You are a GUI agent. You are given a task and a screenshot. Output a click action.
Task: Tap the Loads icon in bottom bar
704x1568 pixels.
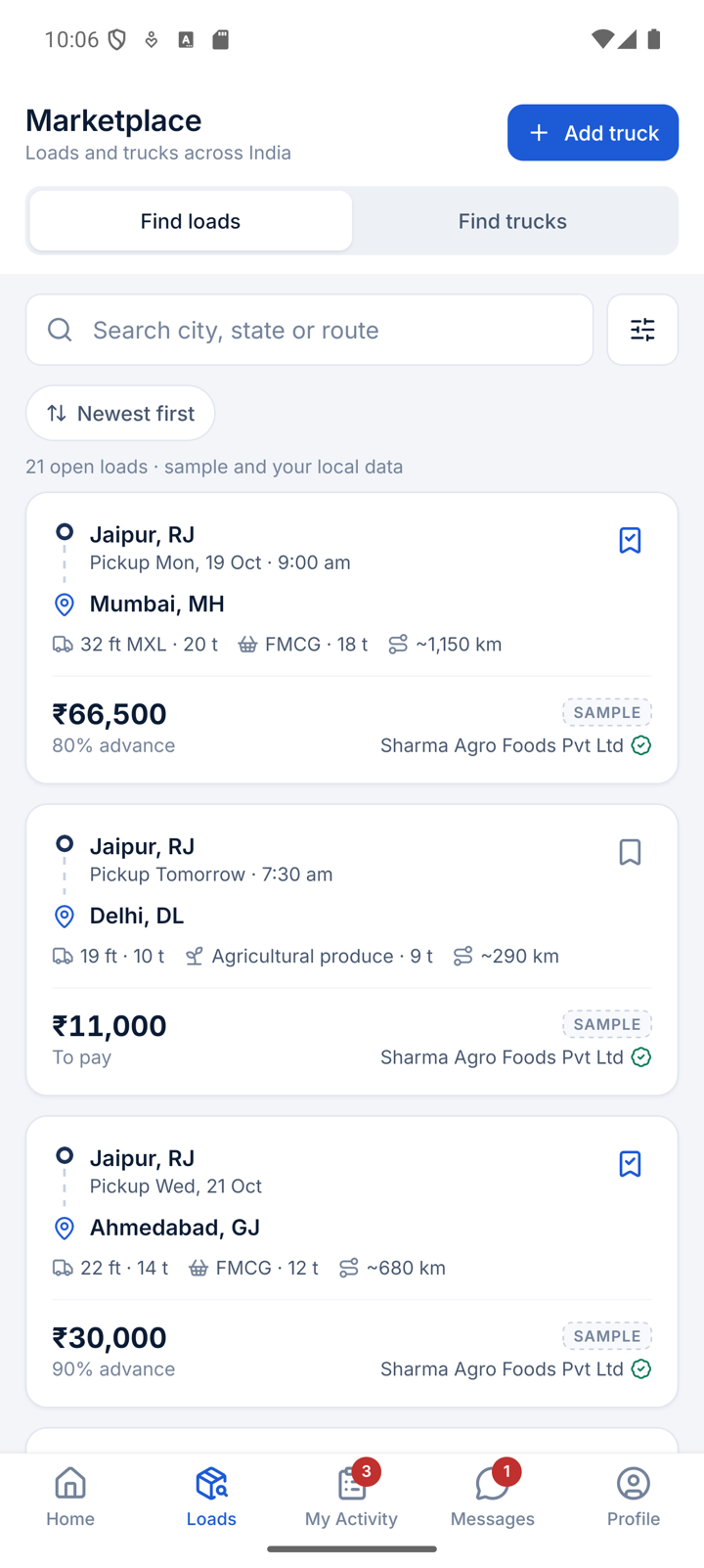[211, 1484]
